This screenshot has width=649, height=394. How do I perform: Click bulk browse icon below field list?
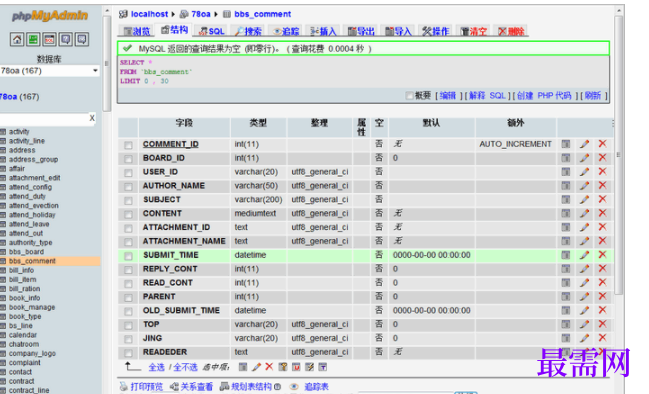243,367
